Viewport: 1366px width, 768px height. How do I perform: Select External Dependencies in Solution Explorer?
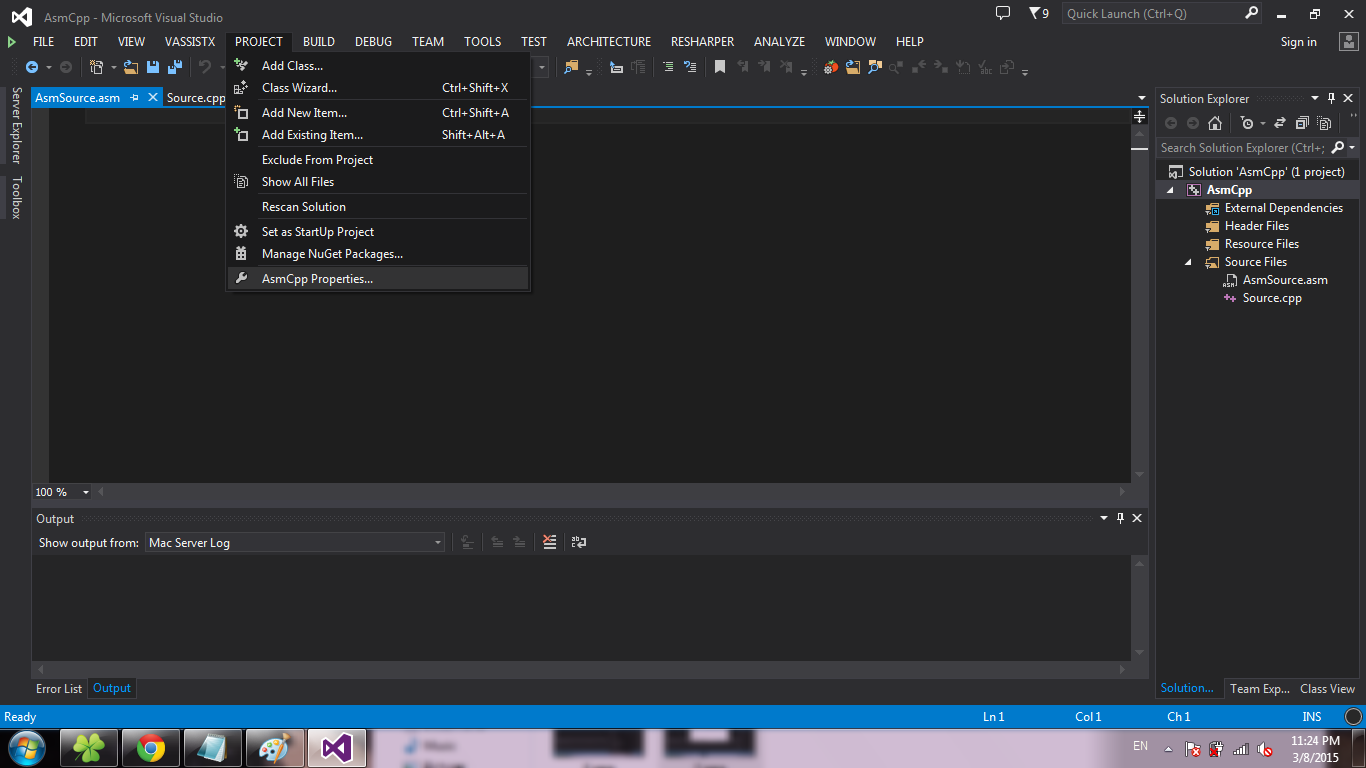coord(1283,208)
